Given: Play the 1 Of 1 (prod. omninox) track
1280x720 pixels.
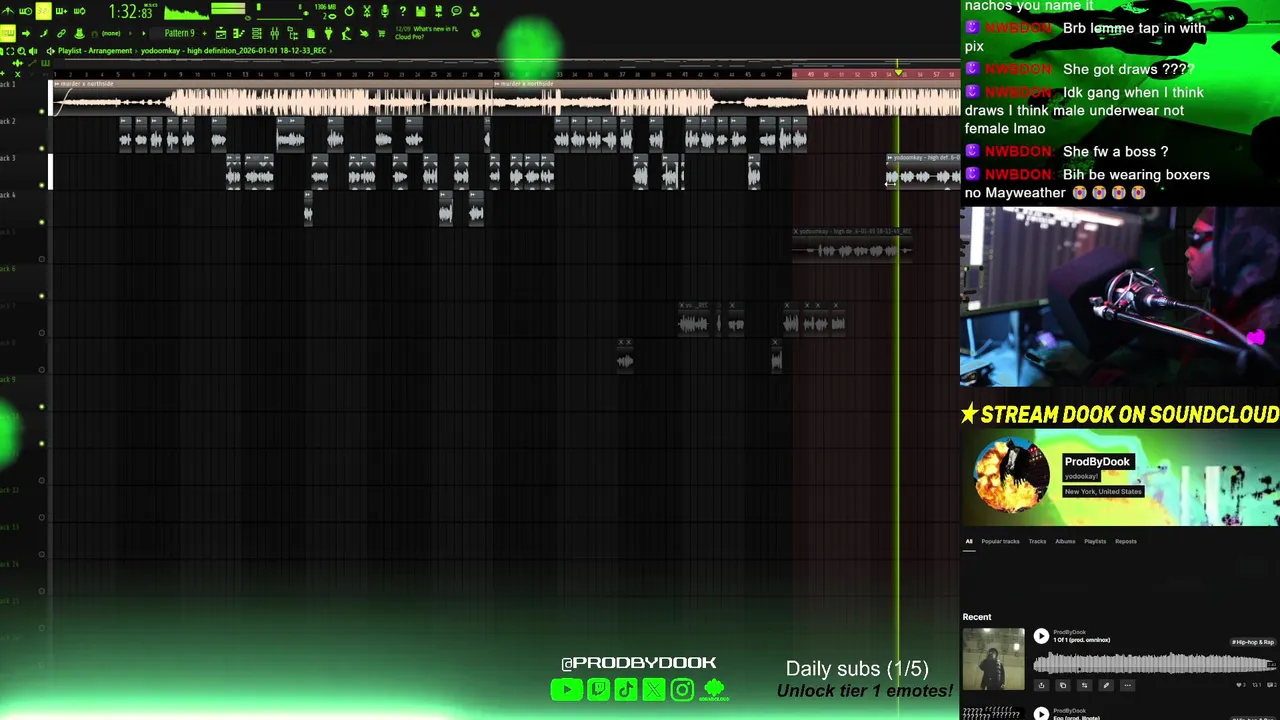Looking at the screenshot, I should click(1041, 636).
